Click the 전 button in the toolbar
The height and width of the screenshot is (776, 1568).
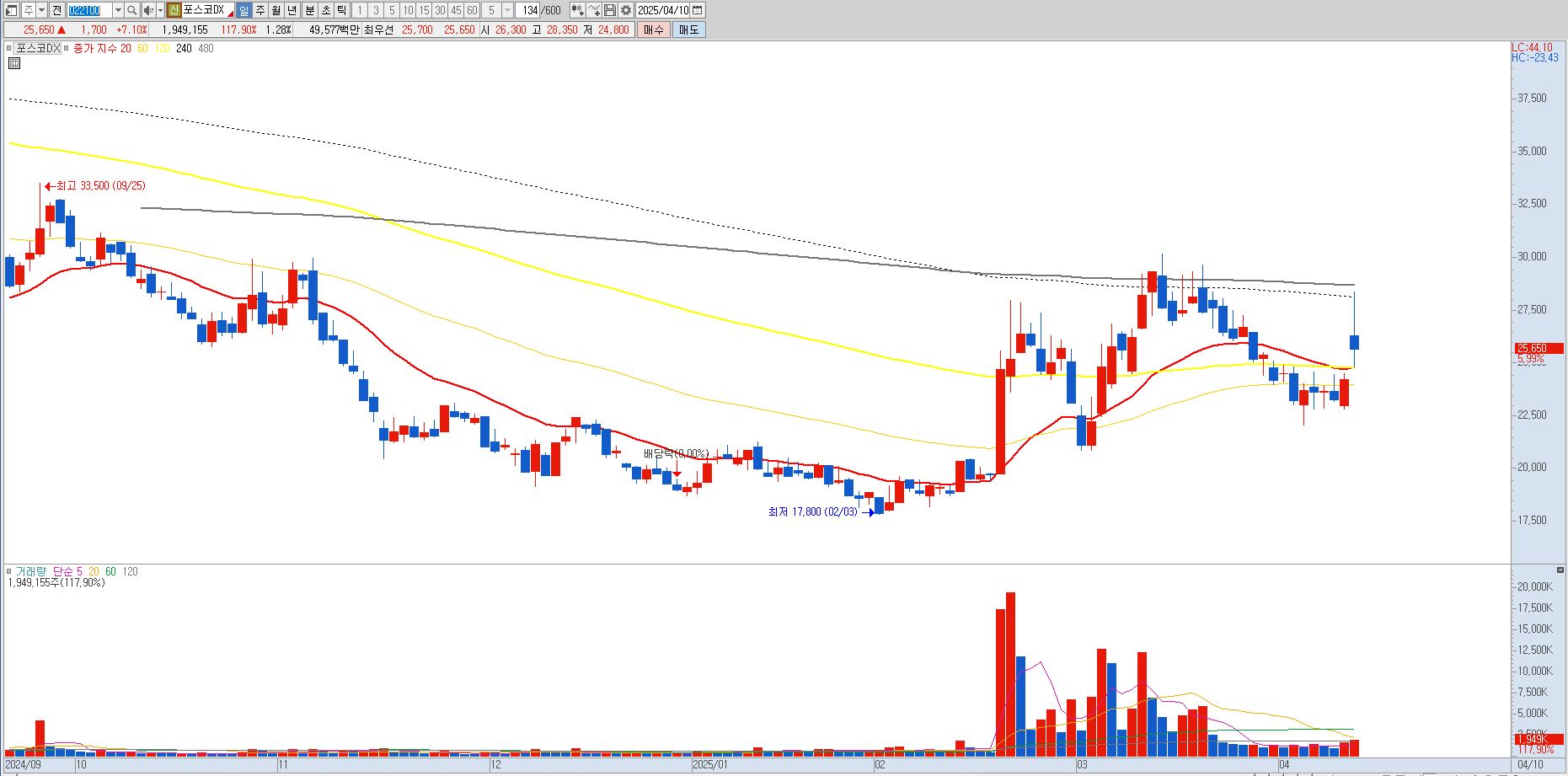coord(56,10)
